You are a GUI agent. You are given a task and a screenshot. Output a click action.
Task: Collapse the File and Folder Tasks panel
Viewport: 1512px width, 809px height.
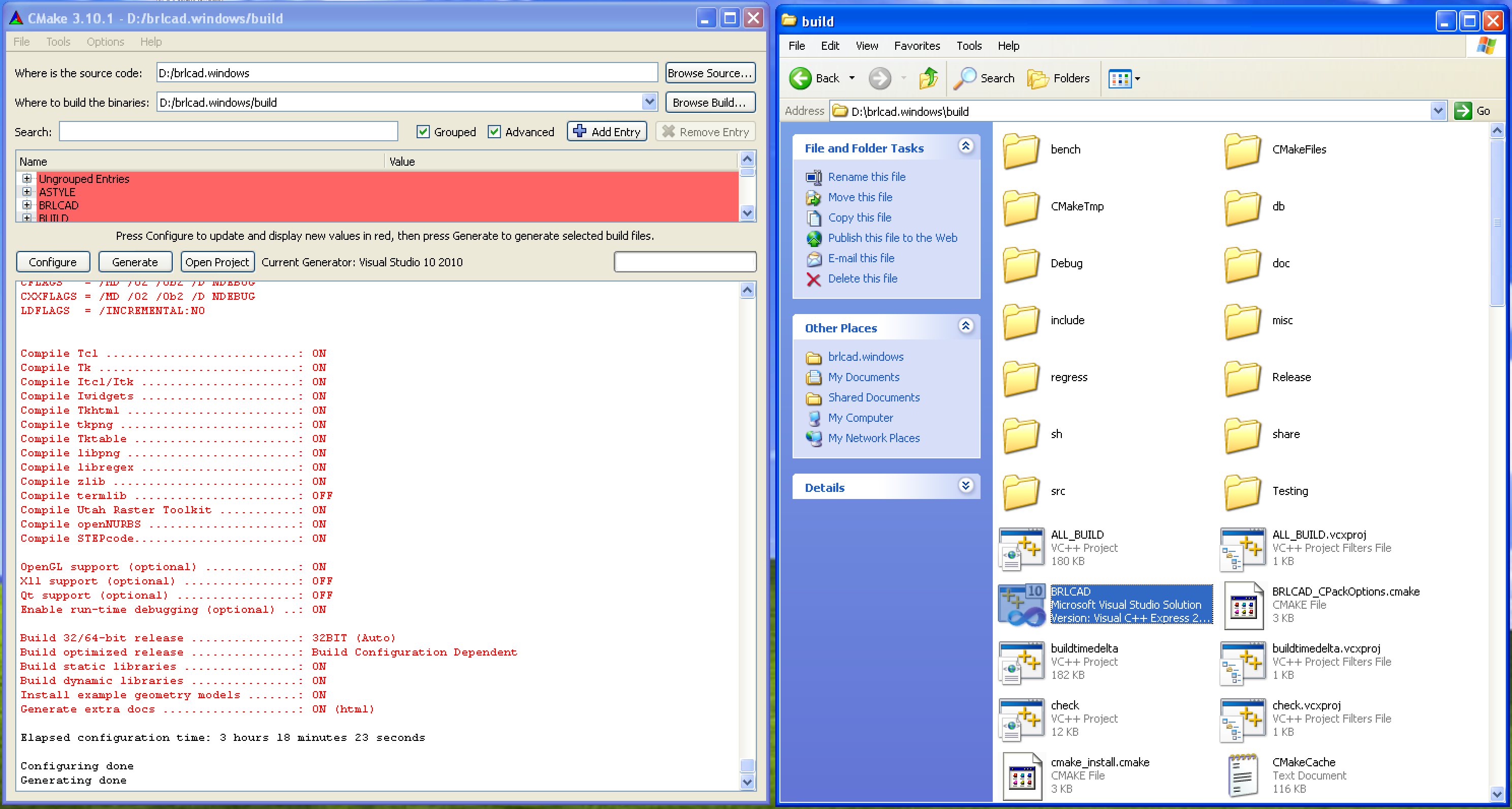[965, 146]
